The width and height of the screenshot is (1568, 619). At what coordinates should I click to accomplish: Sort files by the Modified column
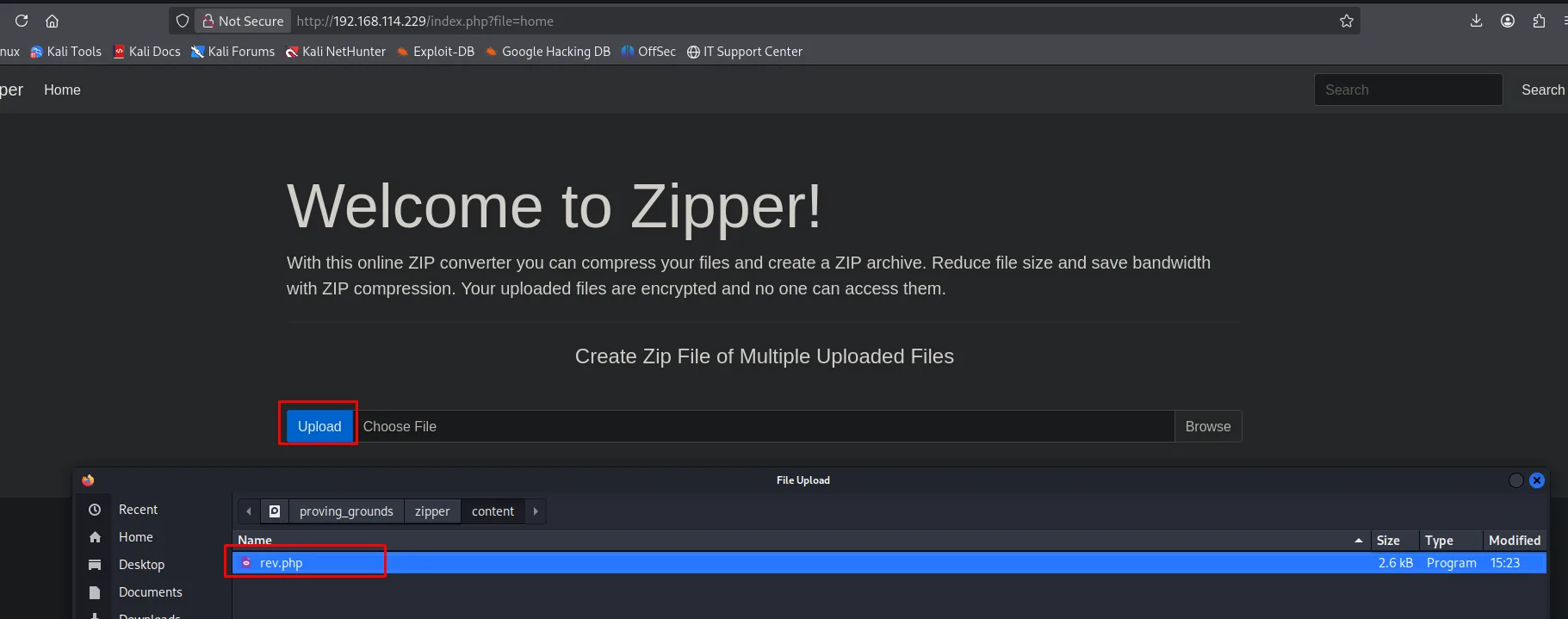[x=1515, y=541]
